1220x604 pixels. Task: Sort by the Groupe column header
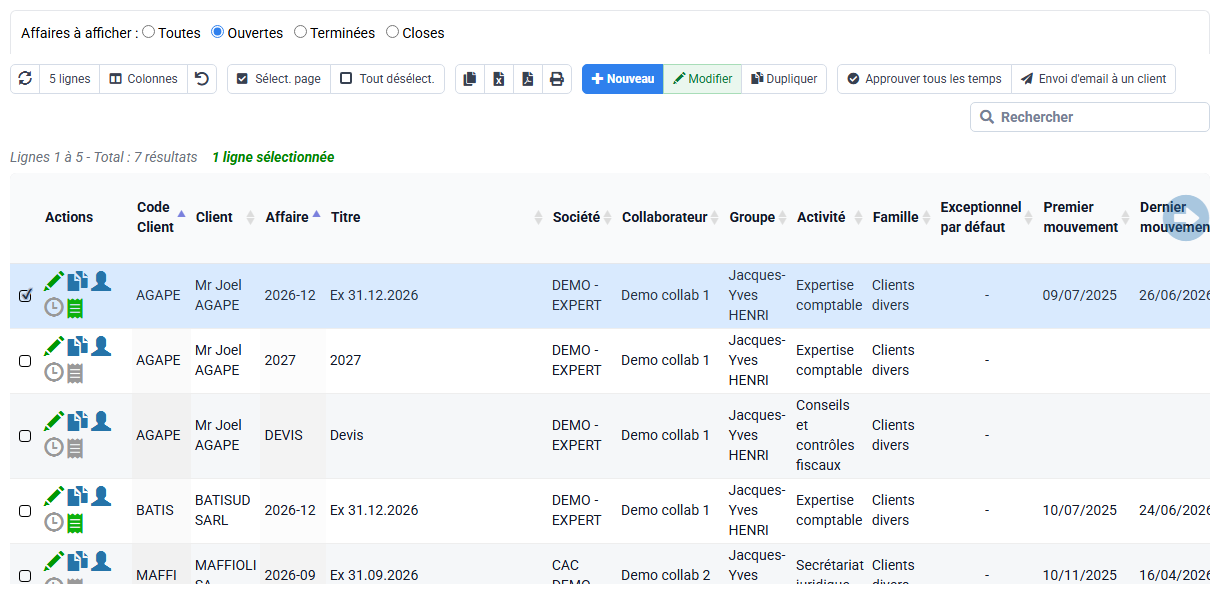click(x=758, y=217)
